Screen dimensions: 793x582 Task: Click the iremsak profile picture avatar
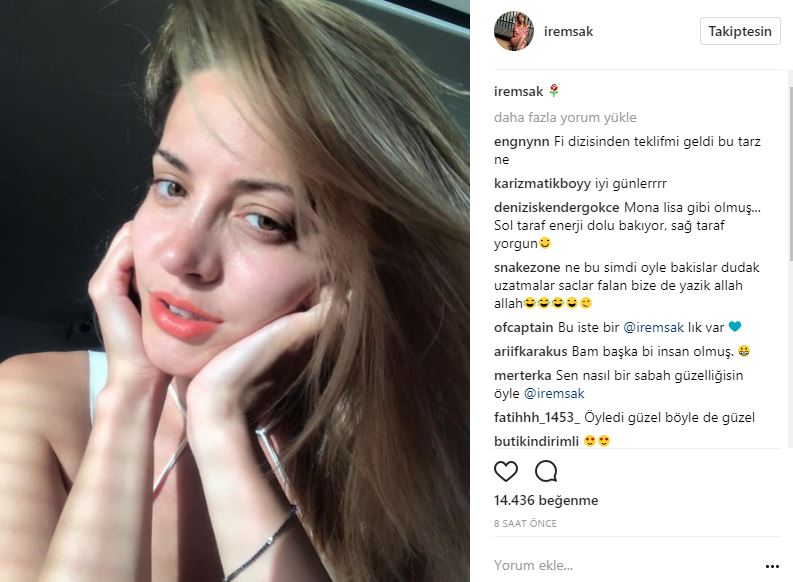pyautogui.click(x=513, y=31)
